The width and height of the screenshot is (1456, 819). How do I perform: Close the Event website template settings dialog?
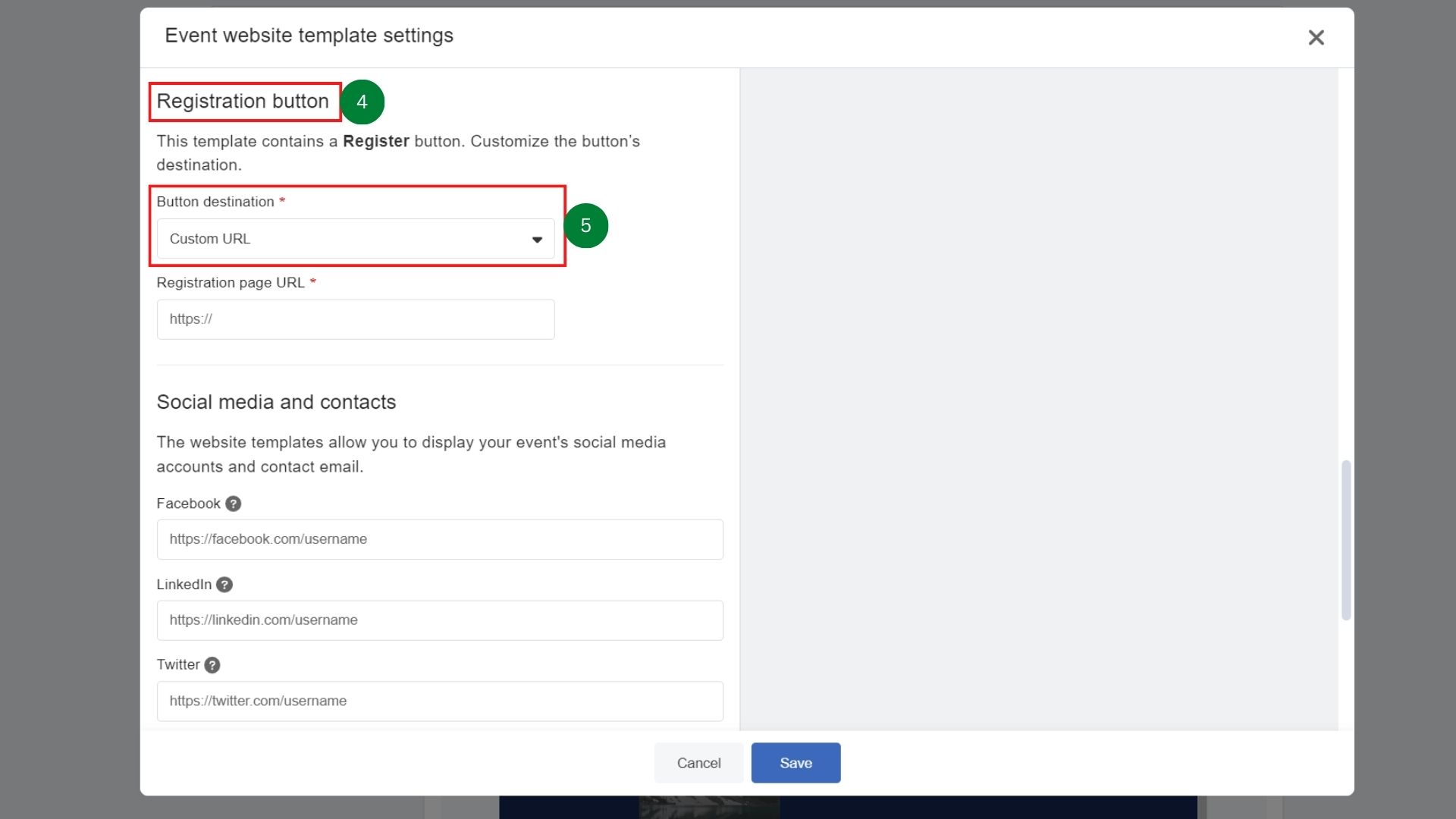[x=1316, y=37]
